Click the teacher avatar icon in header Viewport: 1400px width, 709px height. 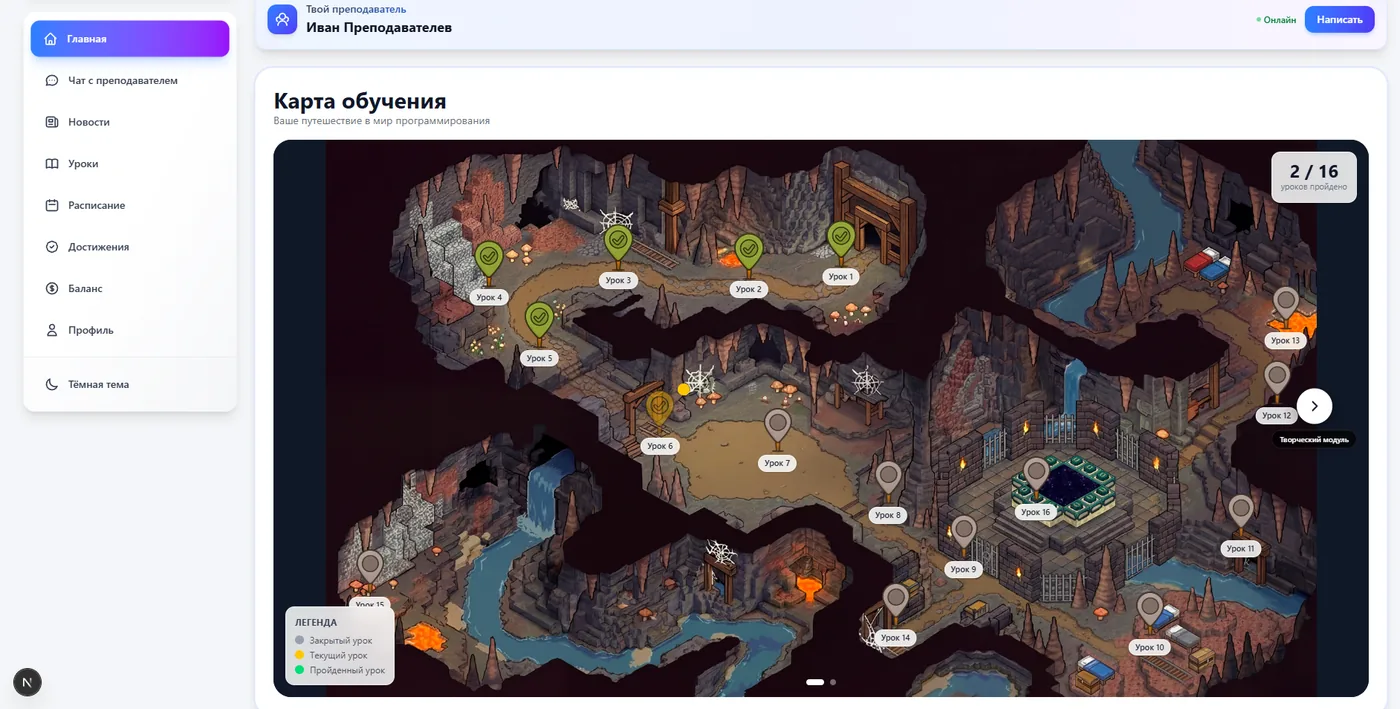282,19
